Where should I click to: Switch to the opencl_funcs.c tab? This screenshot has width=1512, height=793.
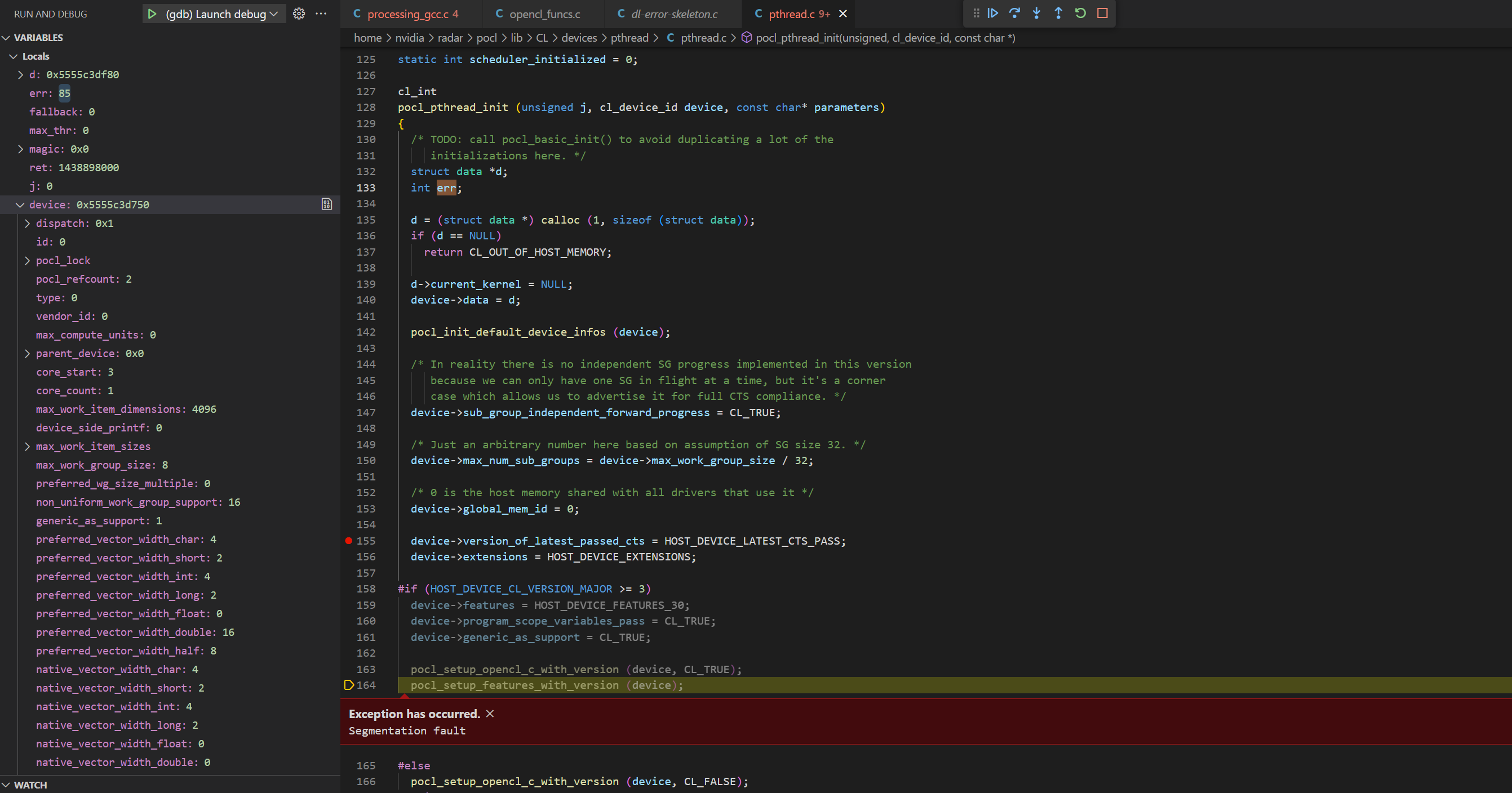tap(544, 14)
